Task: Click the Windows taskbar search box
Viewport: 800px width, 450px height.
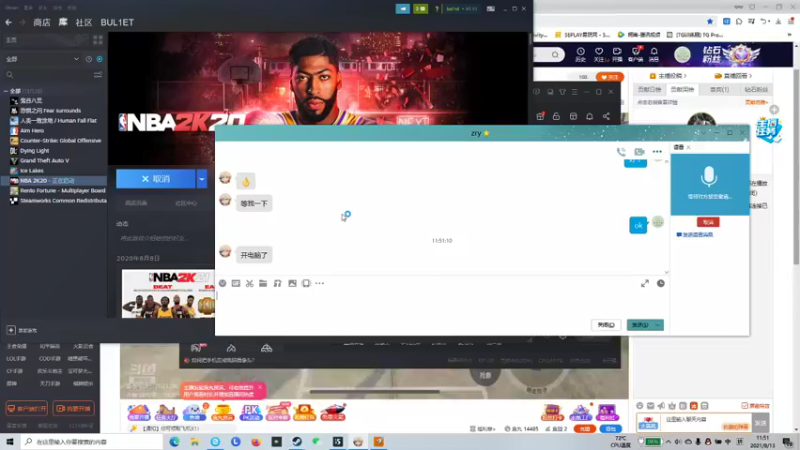Action: click(92, 441)
